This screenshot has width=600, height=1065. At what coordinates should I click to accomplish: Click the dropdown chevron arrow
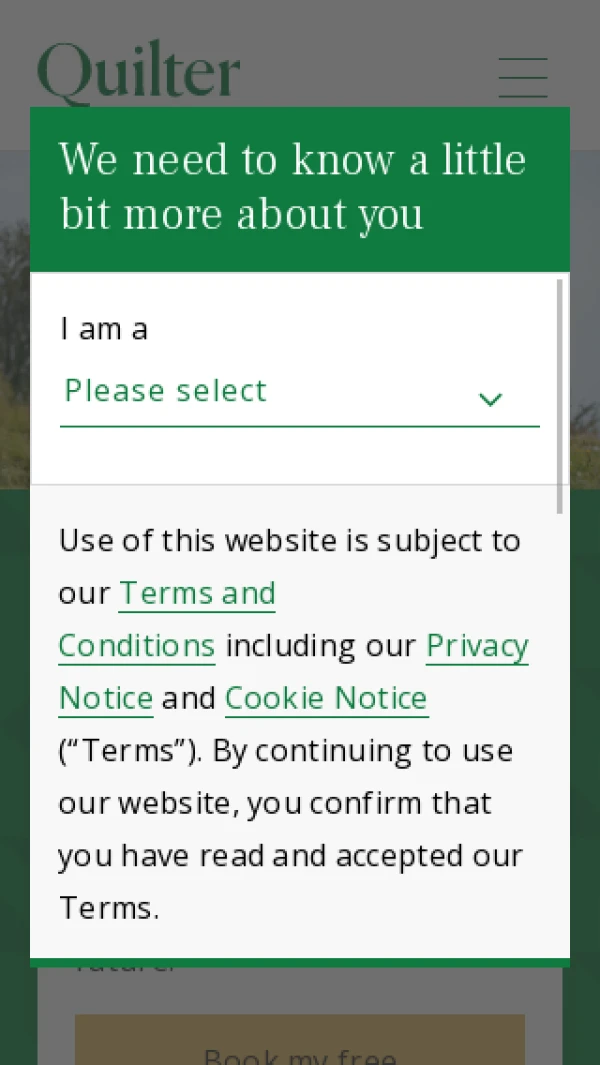490,399
